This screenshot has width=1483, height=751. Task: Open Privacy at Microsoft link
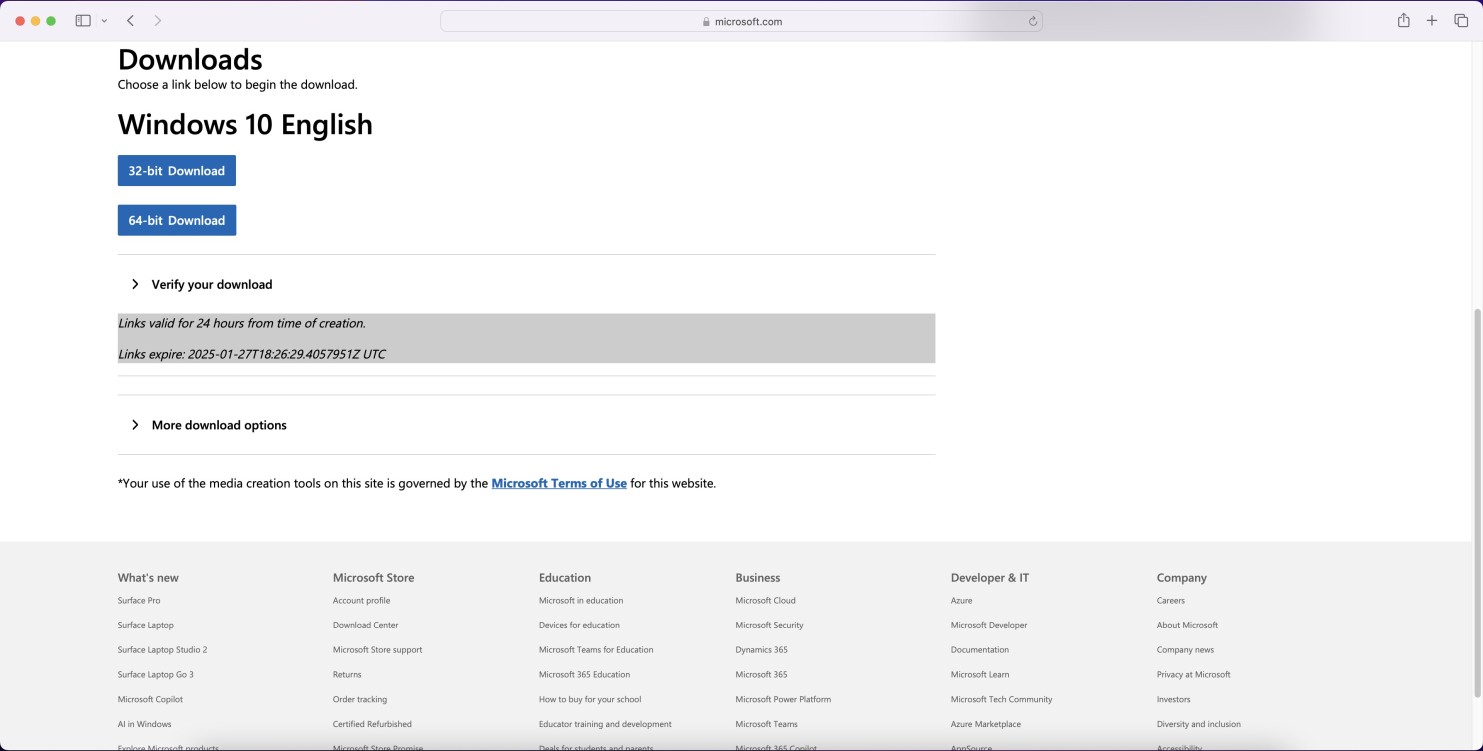(1194, 675)
